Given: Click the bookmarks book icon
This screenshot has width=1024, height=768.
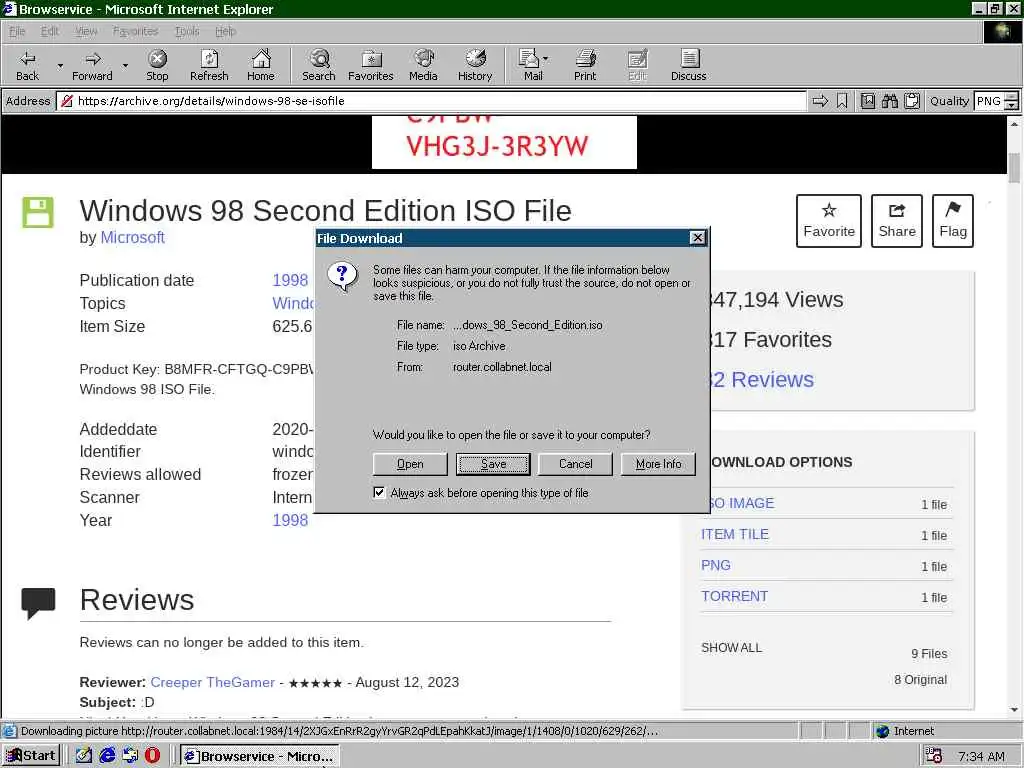Looking at the screenshot, I should [x=868, y=101].
